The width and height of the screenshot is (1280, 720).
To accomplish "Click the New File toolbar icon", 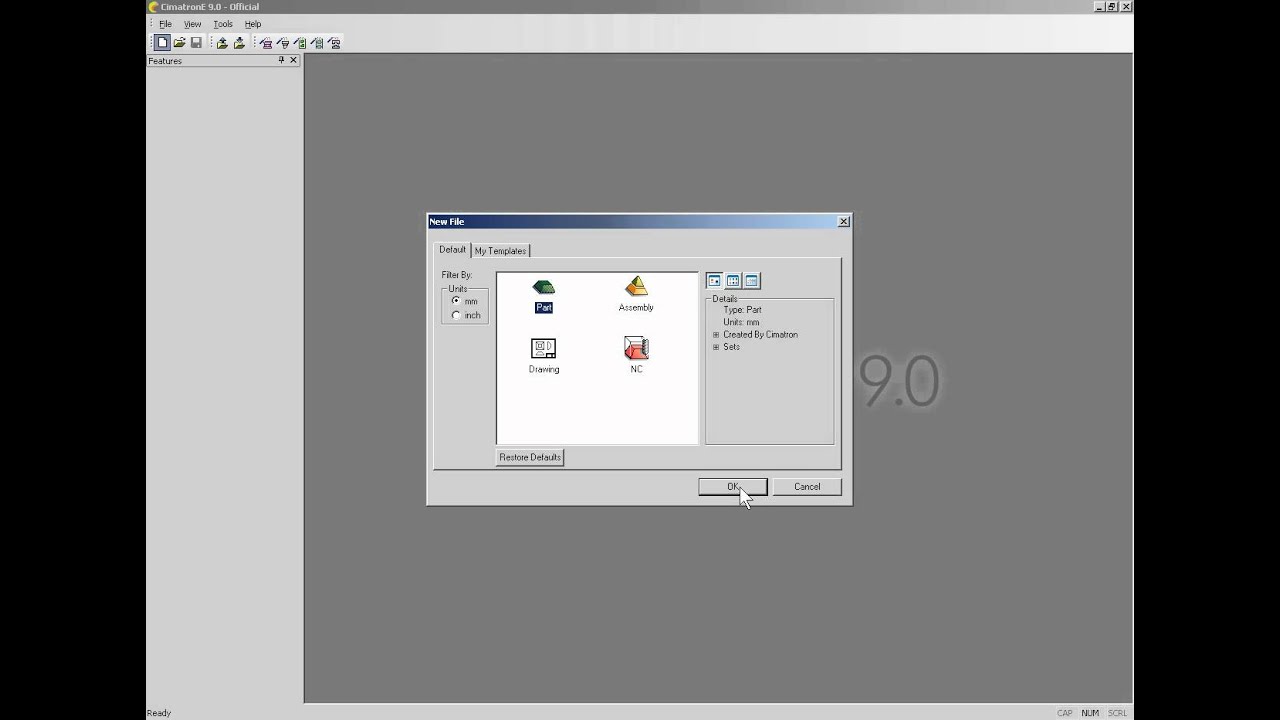I will click(x=162, y=43).
